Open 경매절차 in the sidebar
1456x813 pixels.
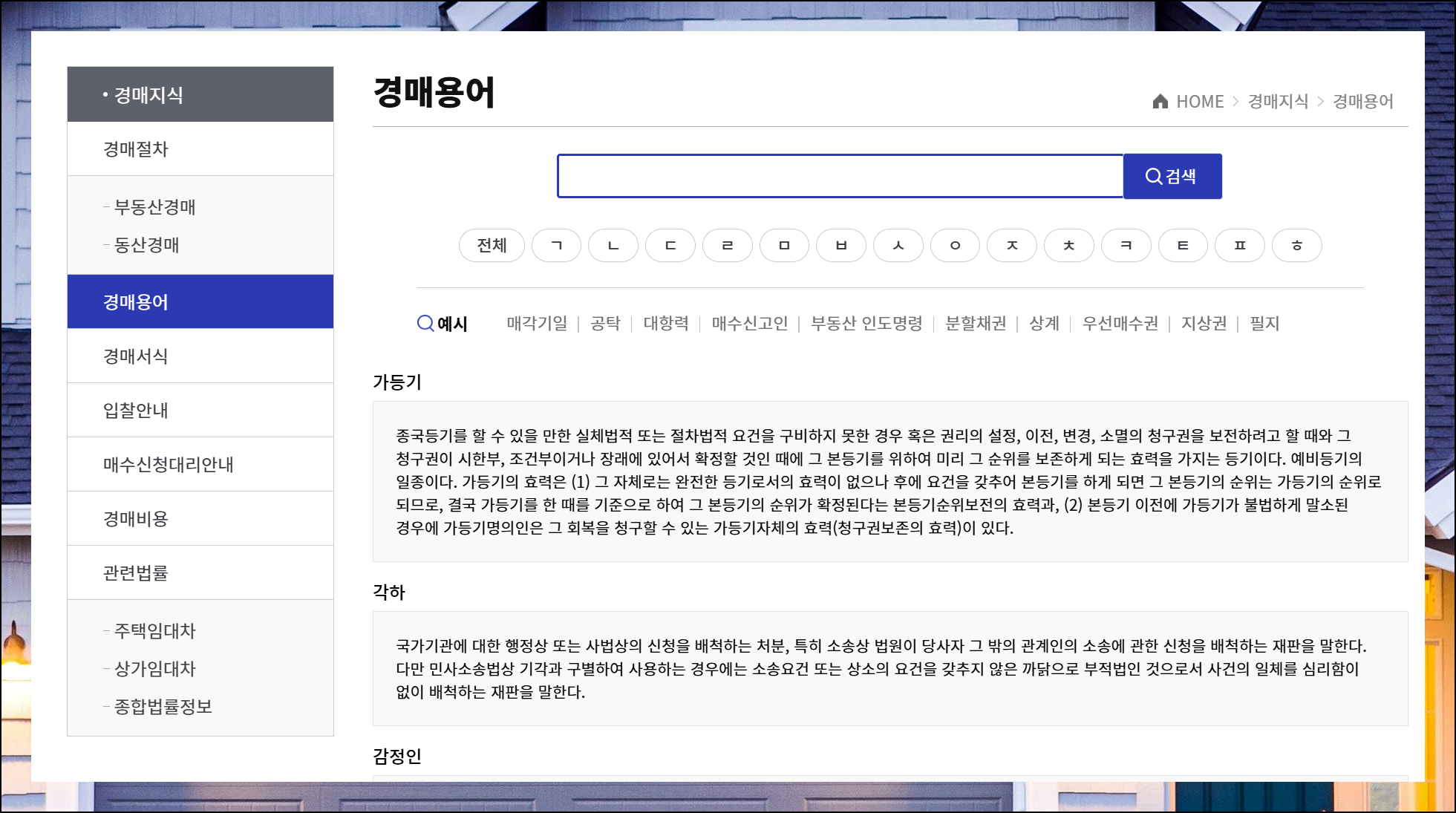(136, 149)
